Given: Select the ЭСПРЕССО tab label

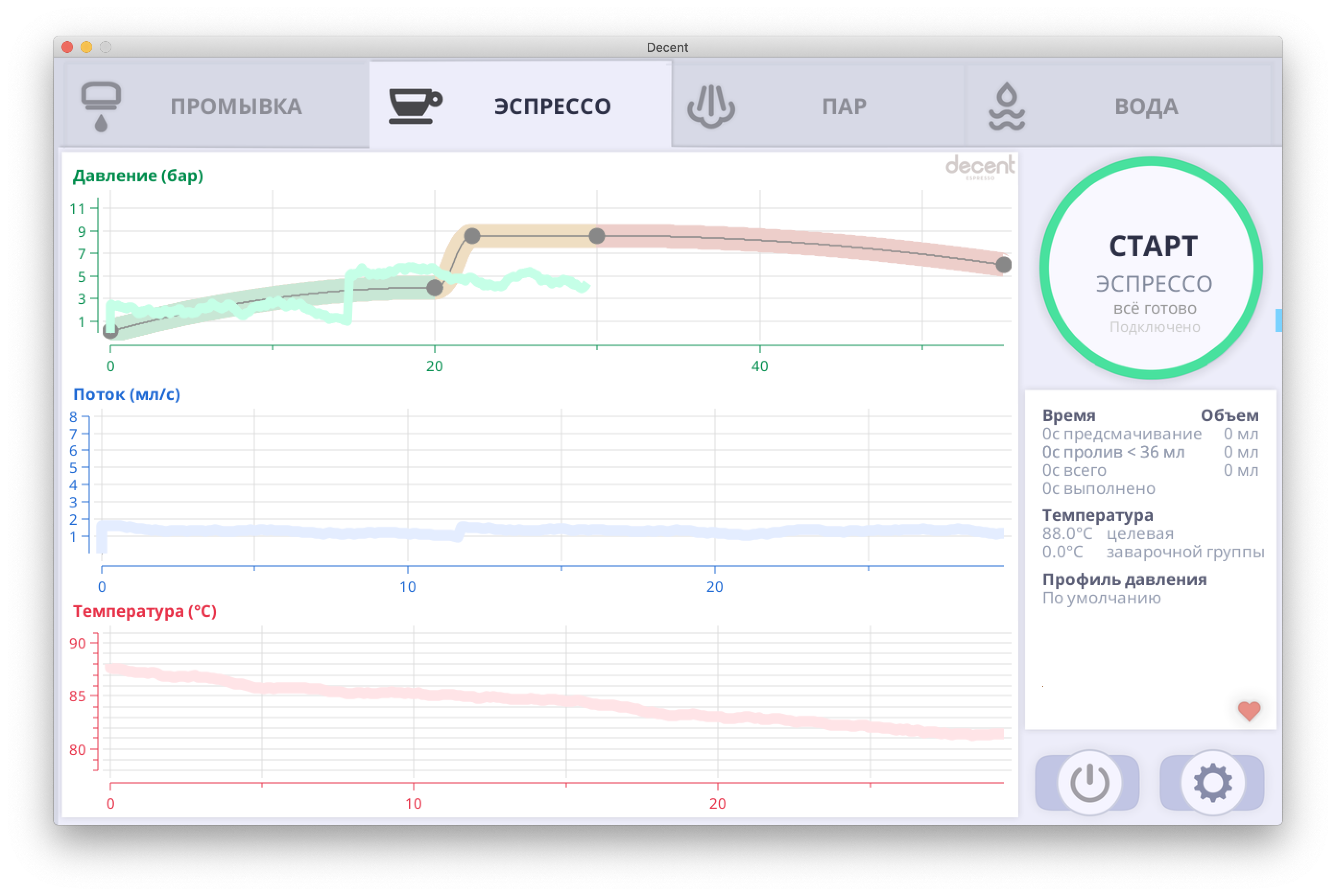Looking at the screenshot, I should pyautogui.click(x=552, y=107).
